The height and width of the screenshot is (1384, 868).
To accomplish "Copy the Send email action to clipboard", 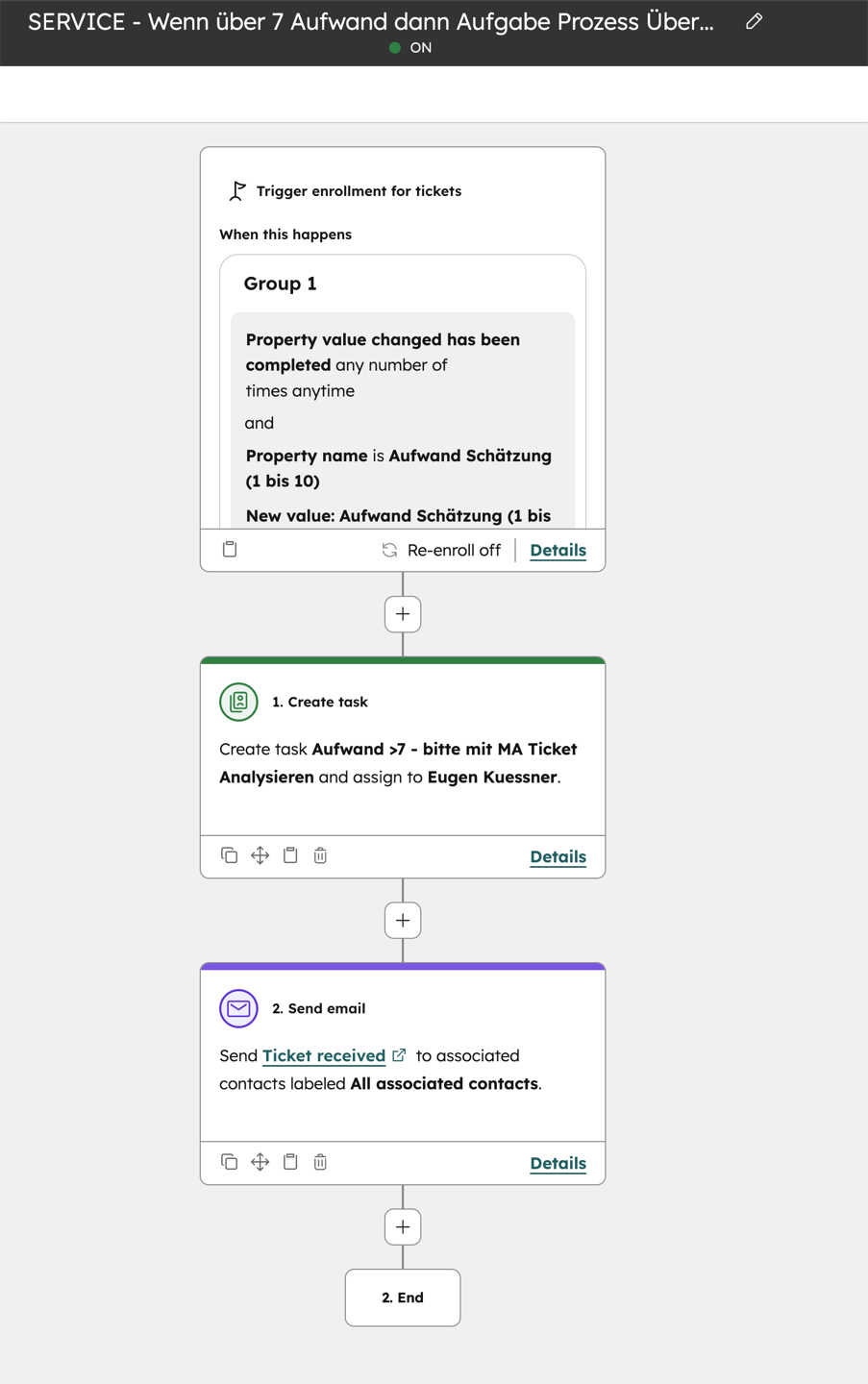I will click(289, 1162).
